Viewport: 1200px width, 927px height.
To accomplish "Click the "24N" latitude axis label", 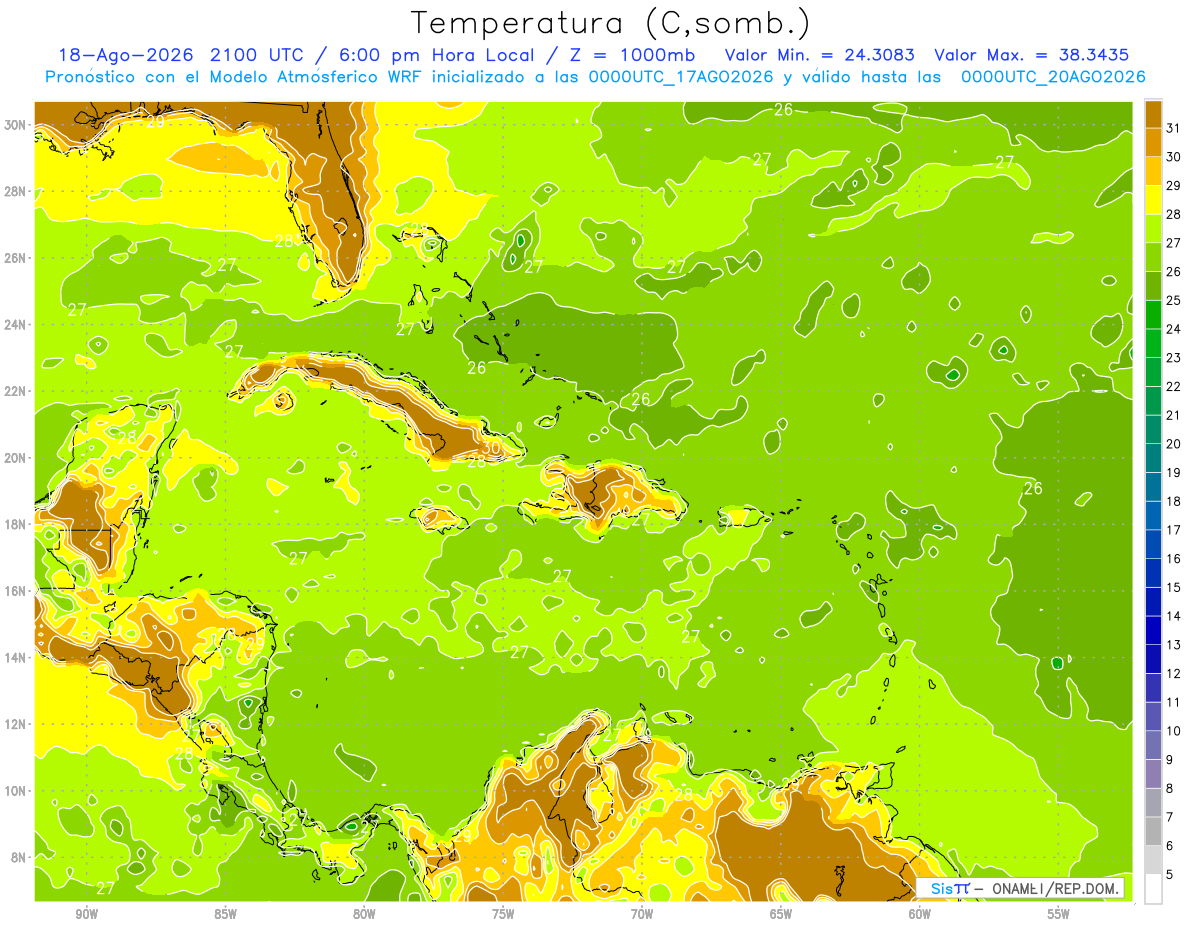I will 17,325.
